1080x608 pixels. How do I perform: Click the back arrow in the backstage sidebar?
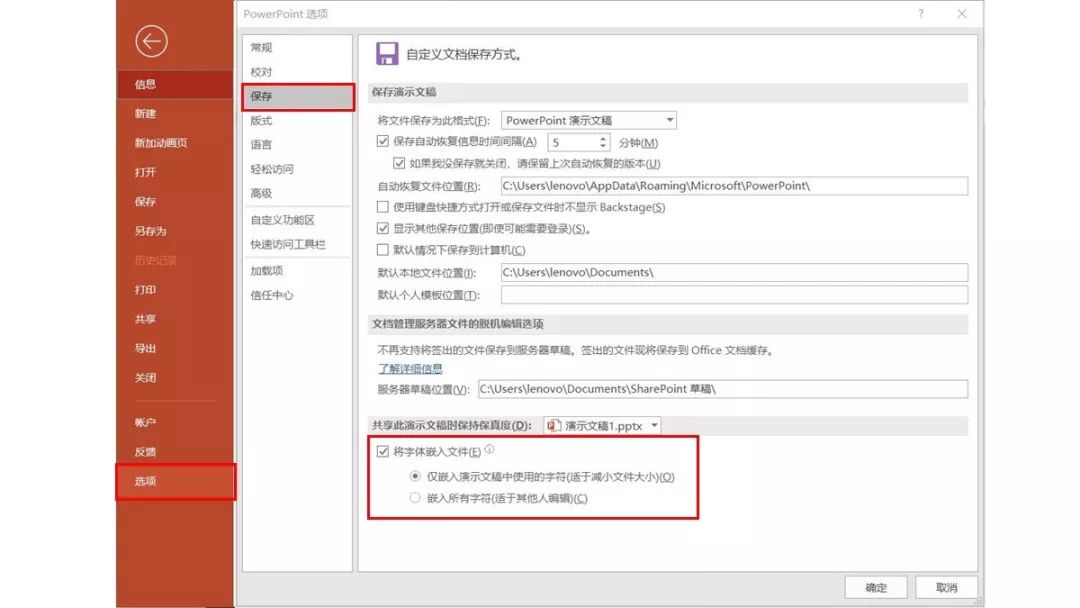coord(151,41)
